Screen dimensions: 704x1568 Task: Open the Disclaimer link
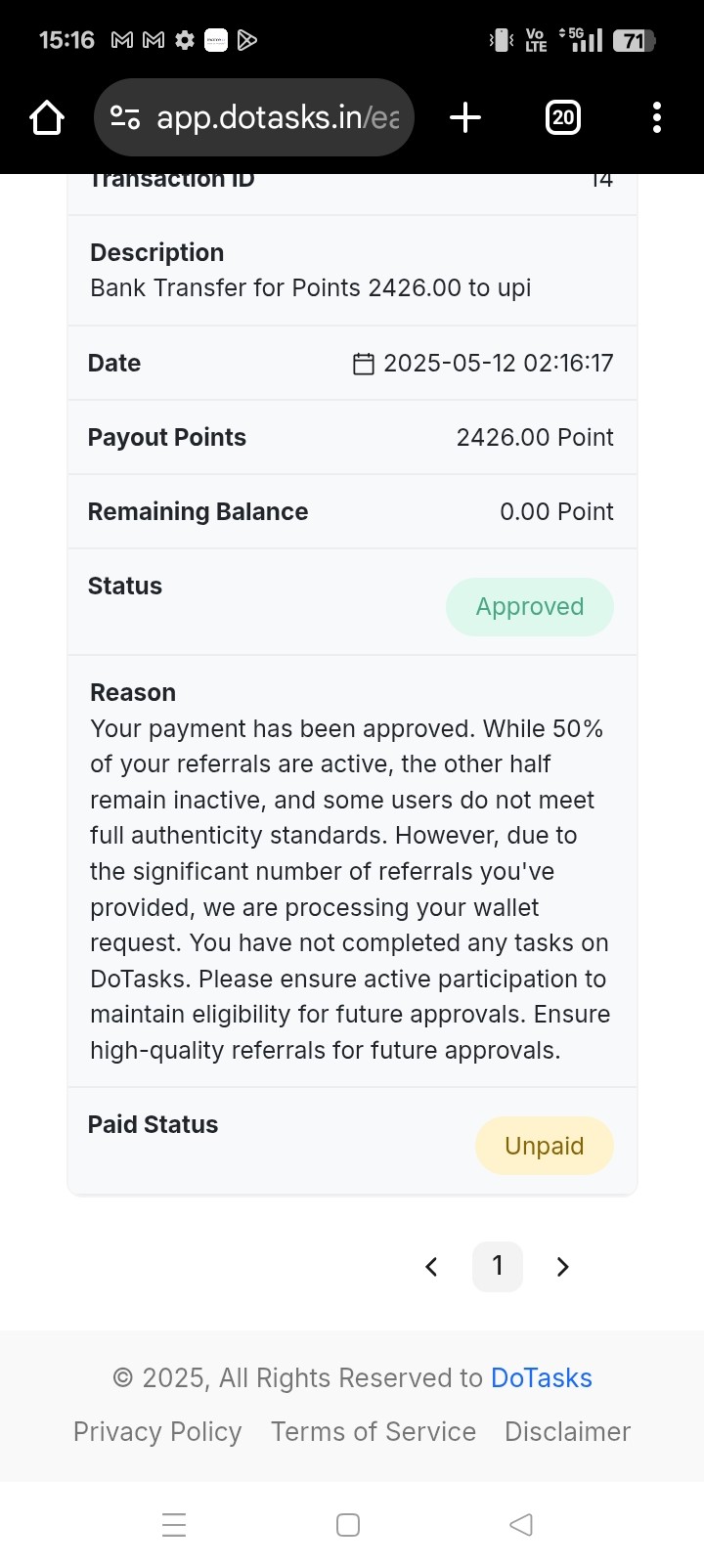click(567, 1431)
